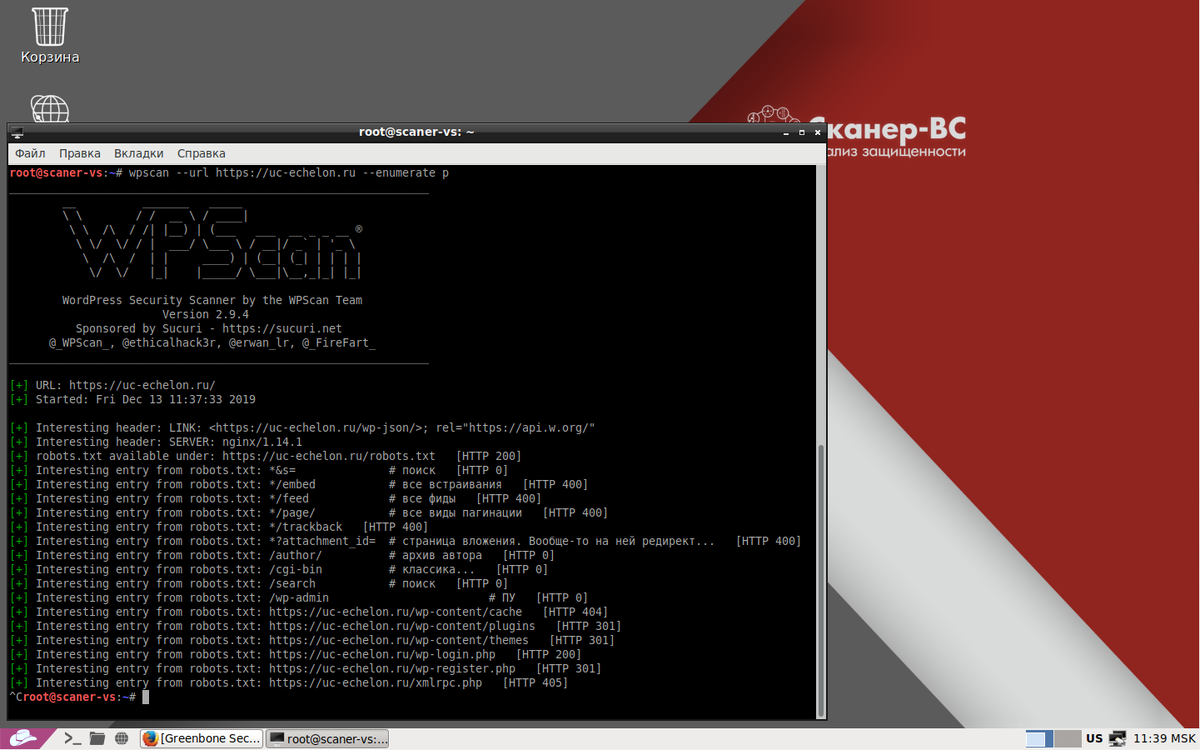The width and height of the screenshot is (1200, 750).
Task: Click the '*/trackback' robots.txt entry line
Action: (x=219, y=527)
